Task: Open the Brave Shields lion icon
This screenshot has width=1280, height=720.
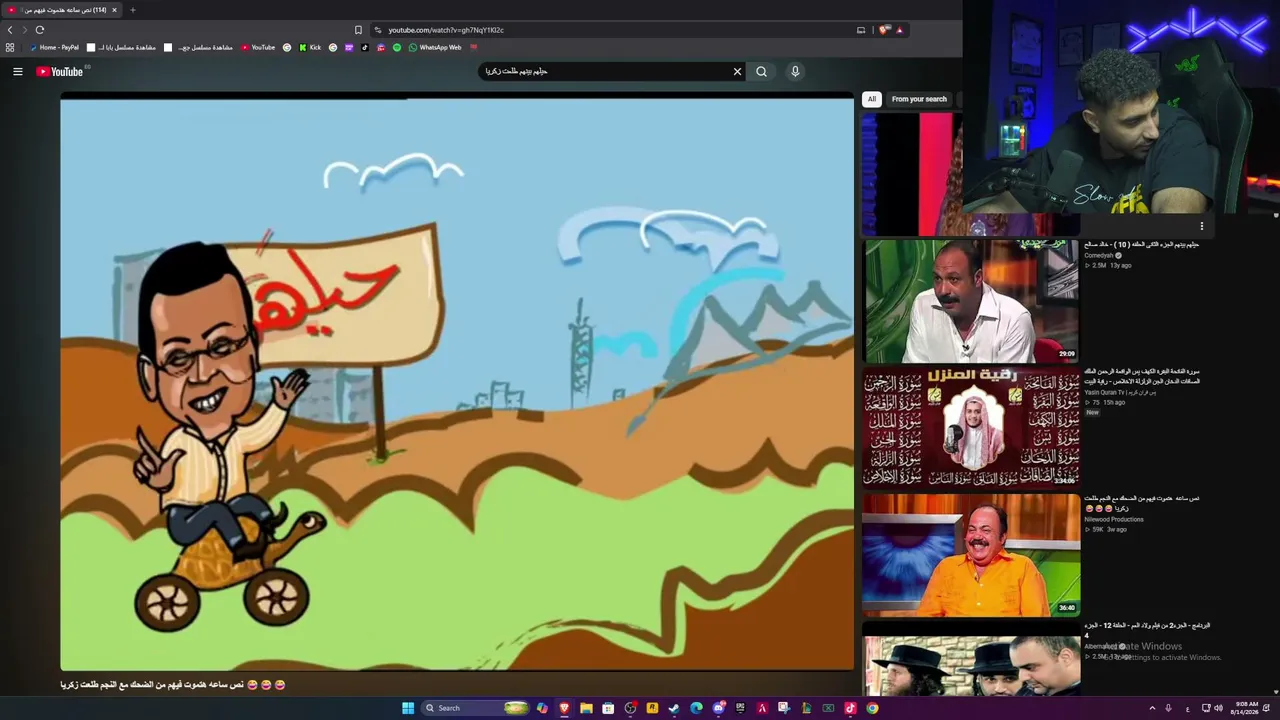Action: (883, 30)
